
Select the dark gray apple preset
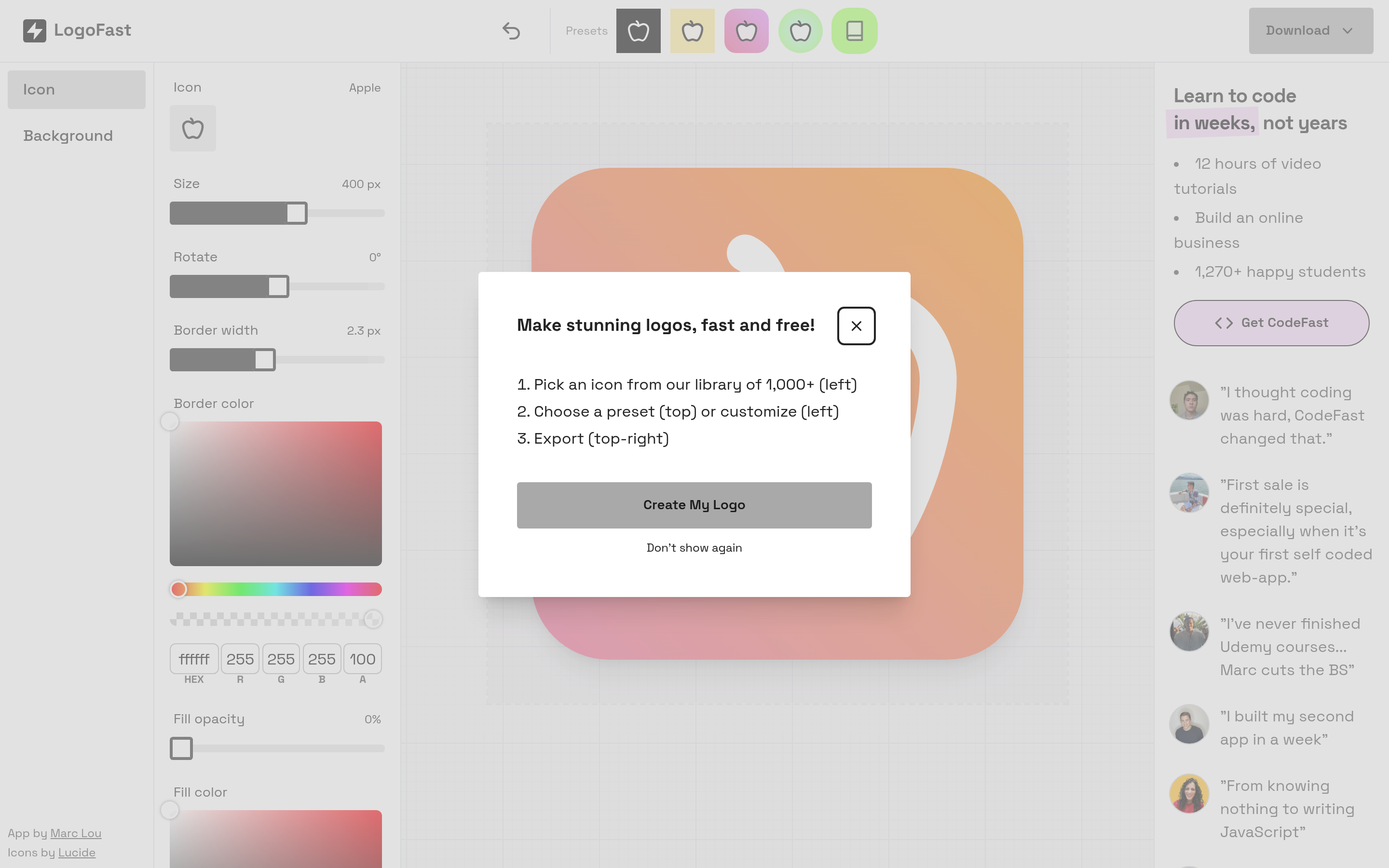tap(638, 31)
